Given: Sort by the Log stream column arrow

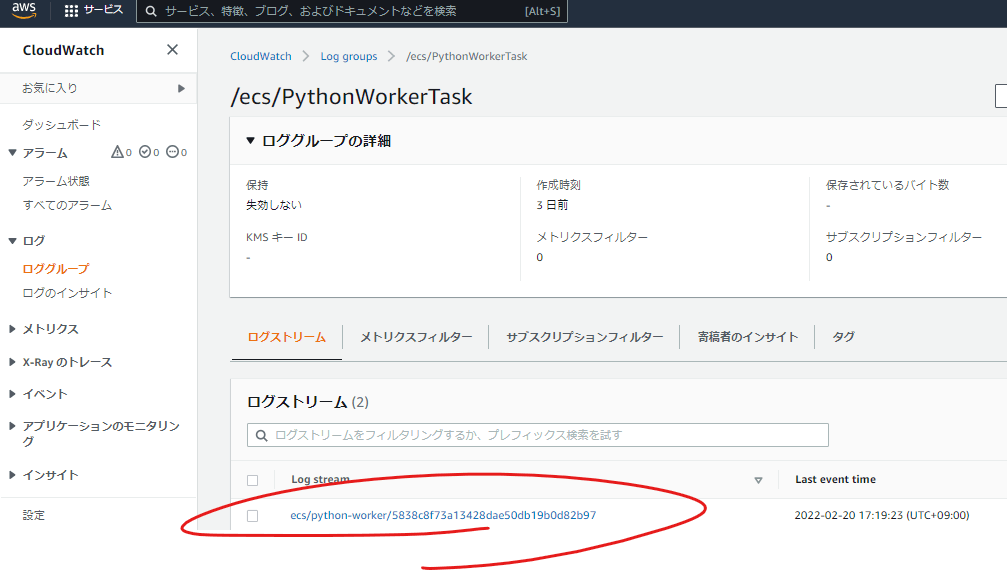Looking at the screenshot, I should pos(758,480).
